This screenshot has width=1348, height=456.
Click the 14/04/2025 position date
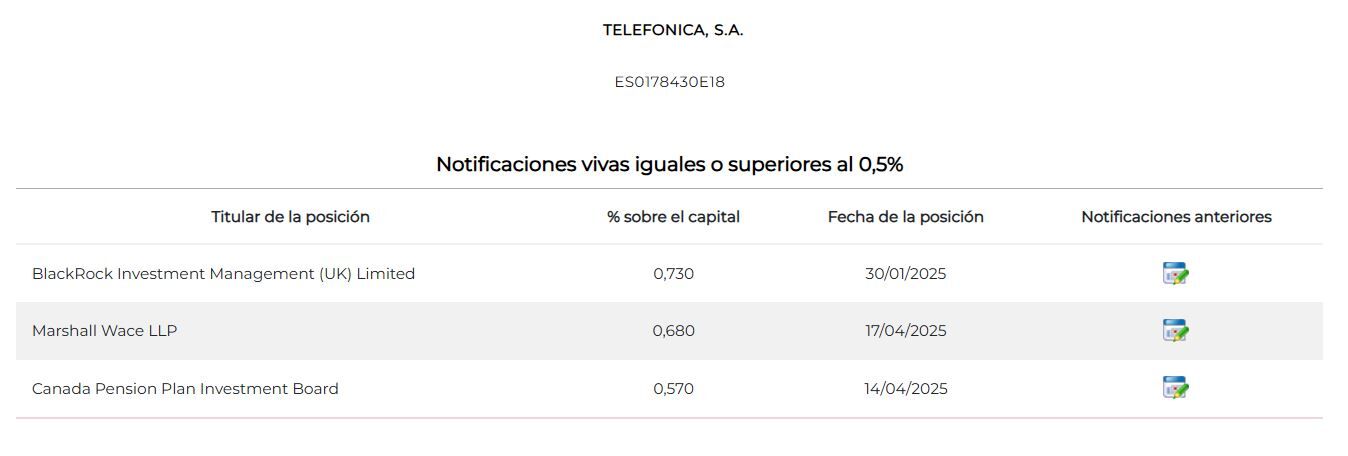[905, 389]
